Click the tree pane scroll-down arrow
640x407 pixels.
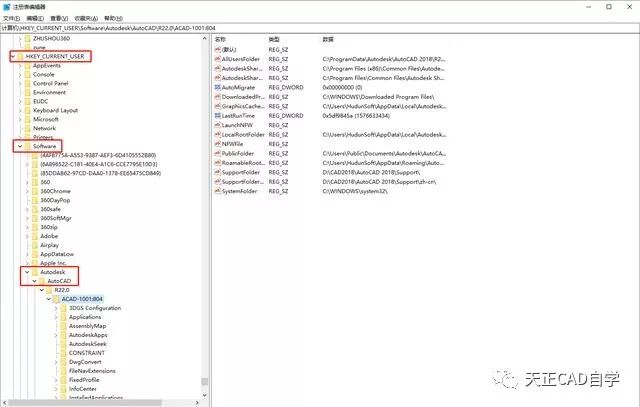tap(204, 395)
